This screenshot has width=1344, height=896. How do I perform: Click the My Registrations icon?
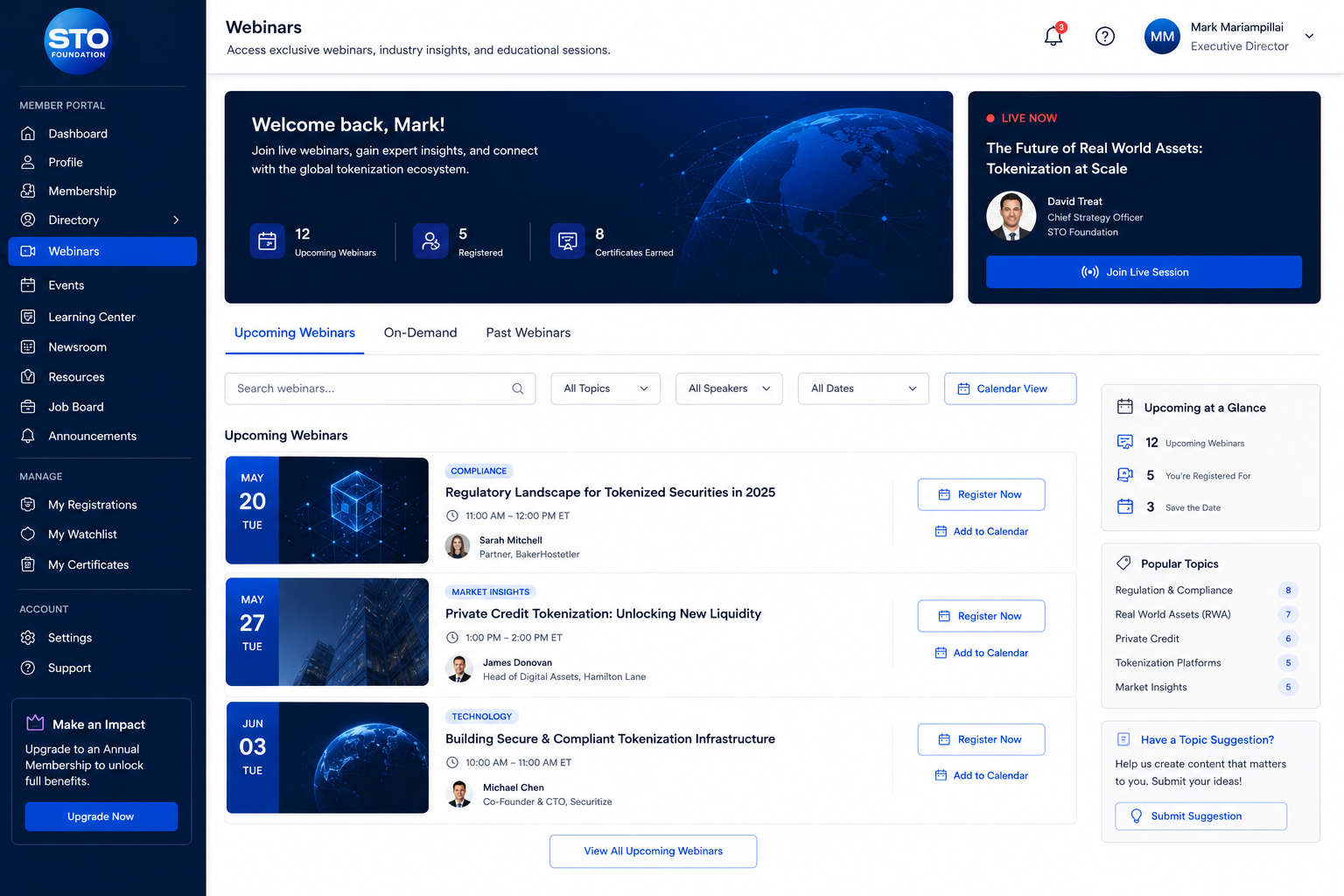pos(28,505)
